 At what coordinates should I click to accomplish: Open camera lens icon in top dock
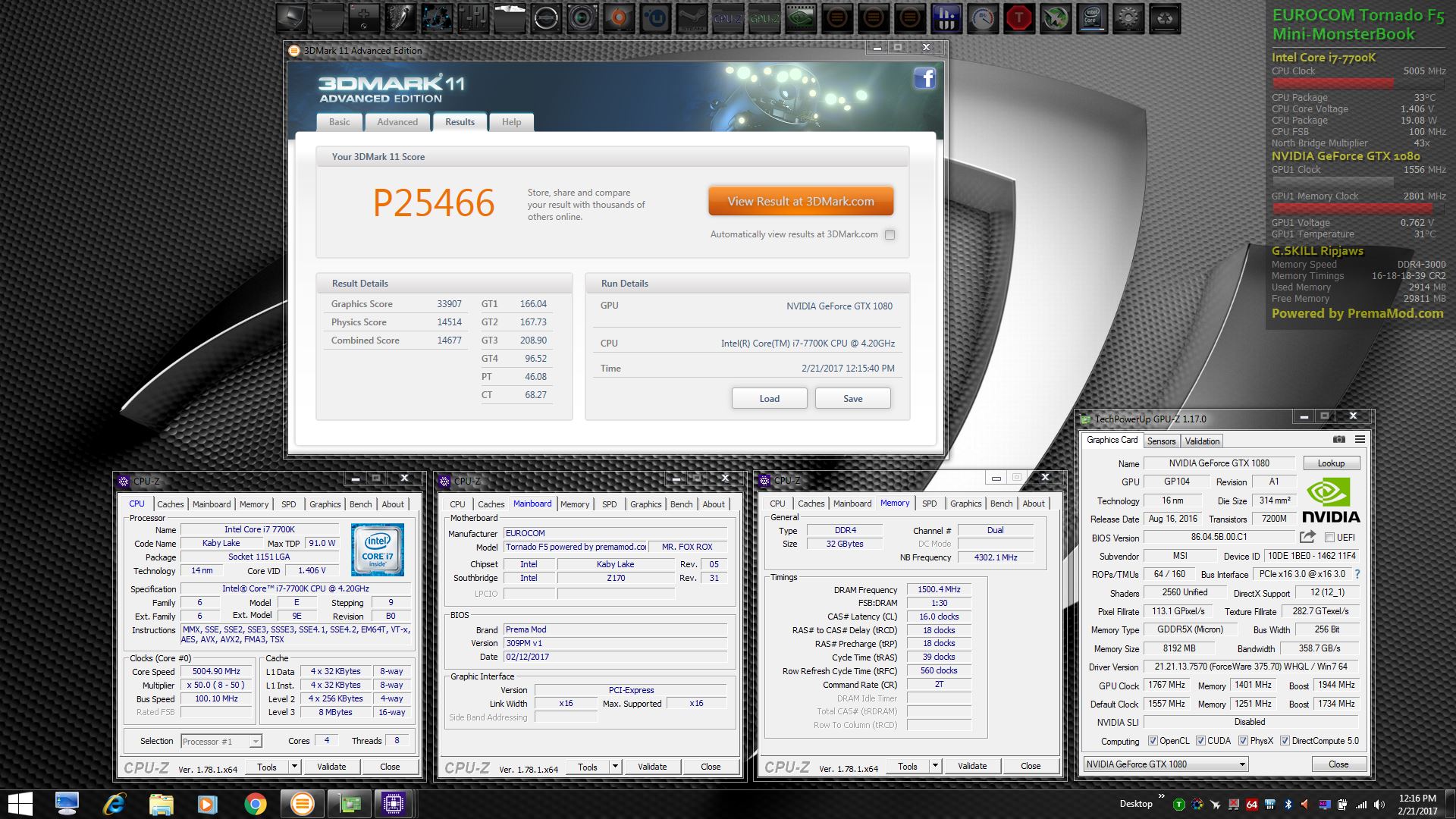(x=582, y=18)
